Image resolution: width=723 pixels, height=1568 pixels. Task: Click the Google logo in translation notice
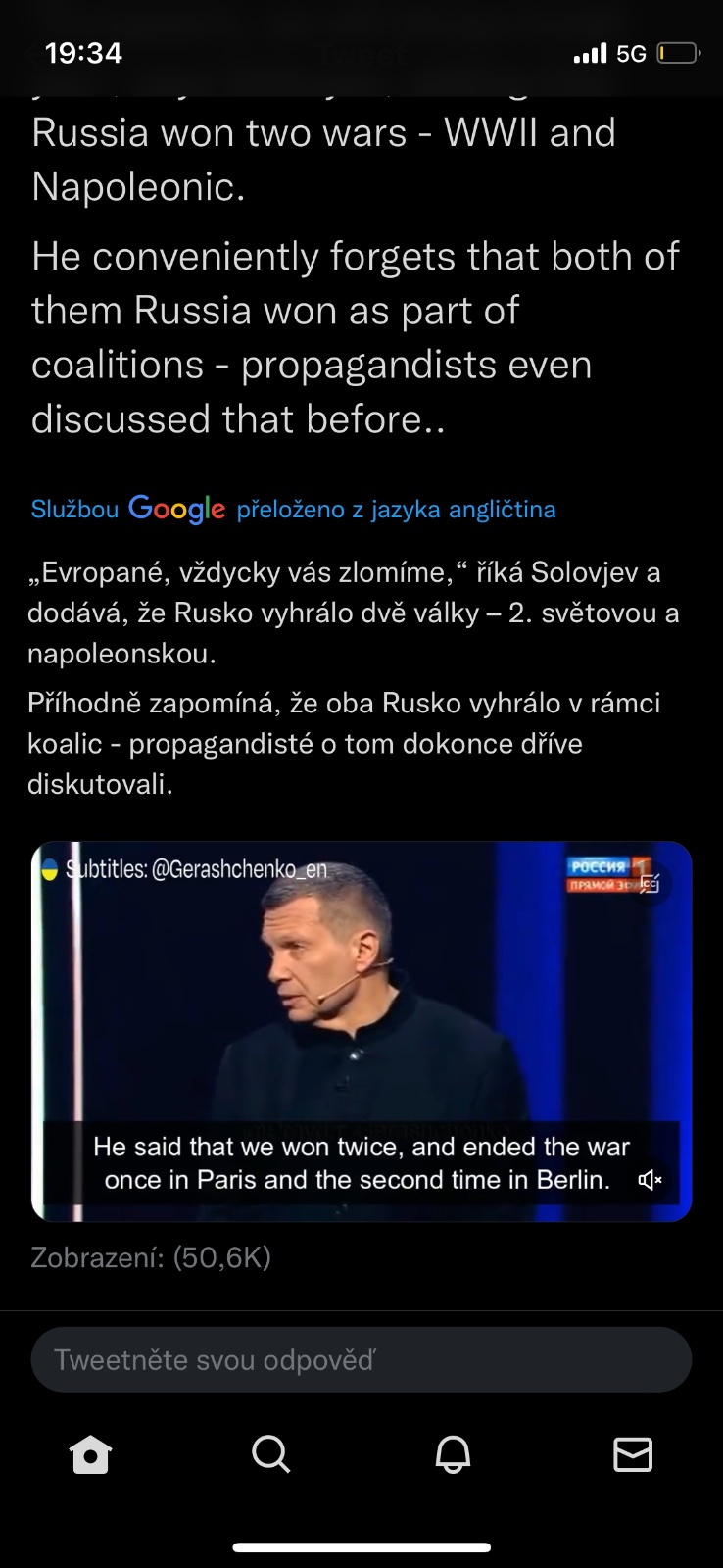pos(176,509)
